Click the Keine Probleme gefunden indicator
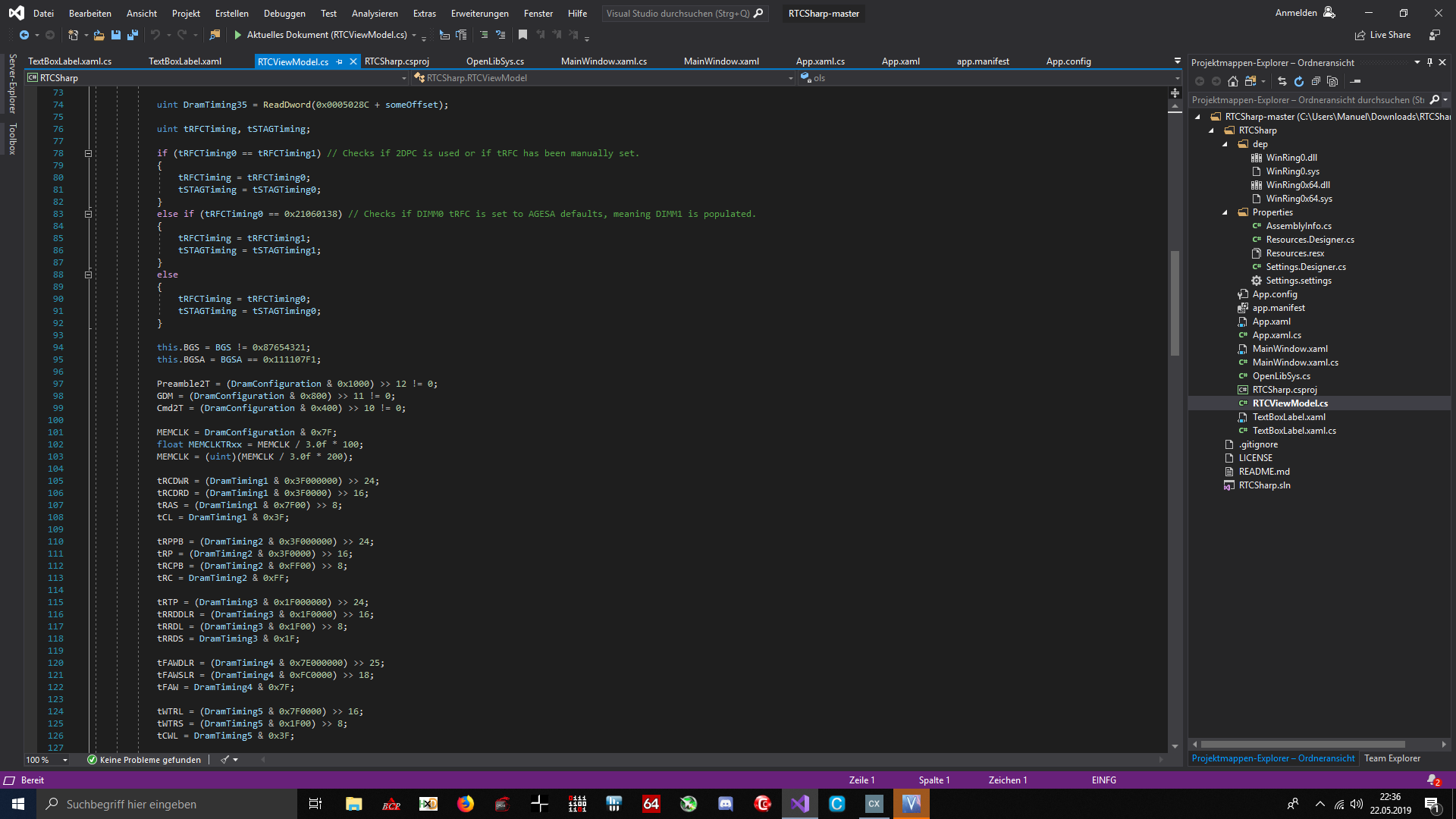The height and width of the screenshot is (819, 1456). [x=144, y=760]
